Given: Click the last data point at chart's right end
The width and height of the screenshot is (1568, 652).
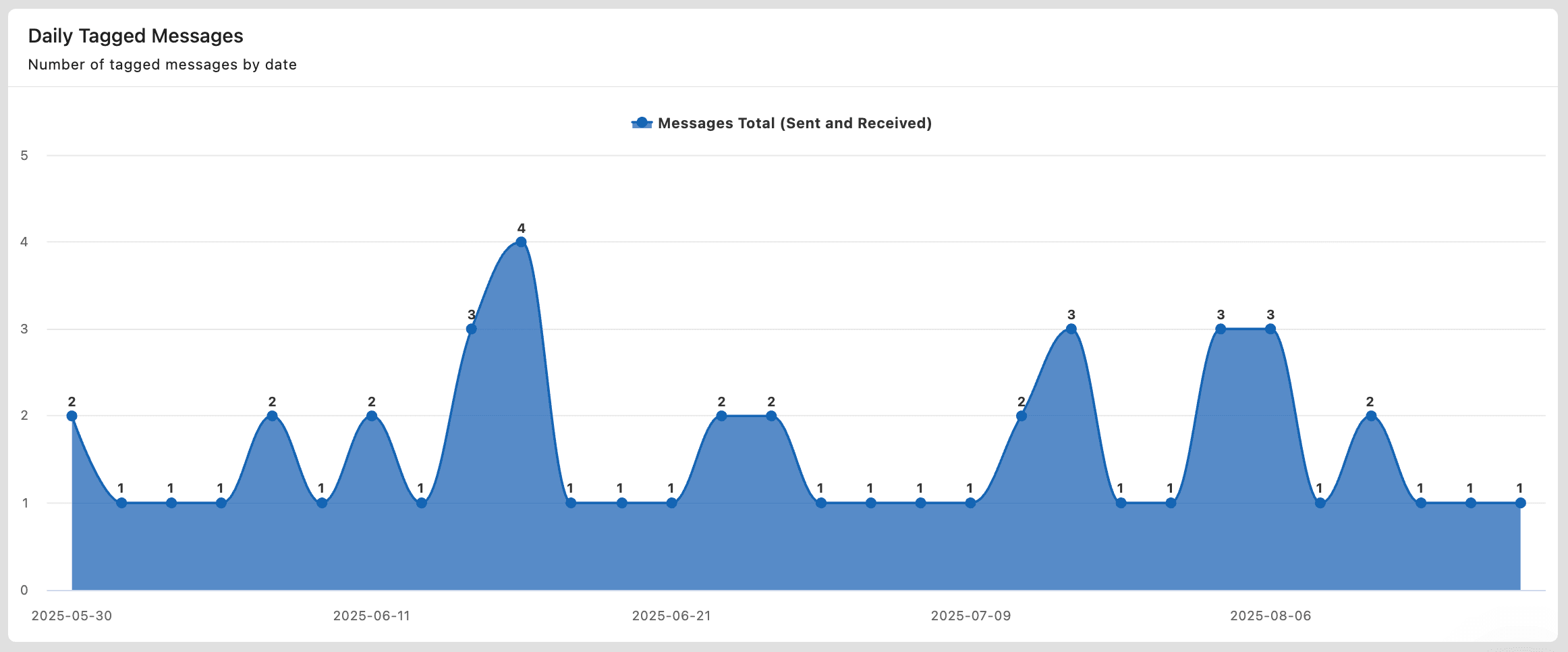Looking at the screenshot, I should tap(1520, 503).
